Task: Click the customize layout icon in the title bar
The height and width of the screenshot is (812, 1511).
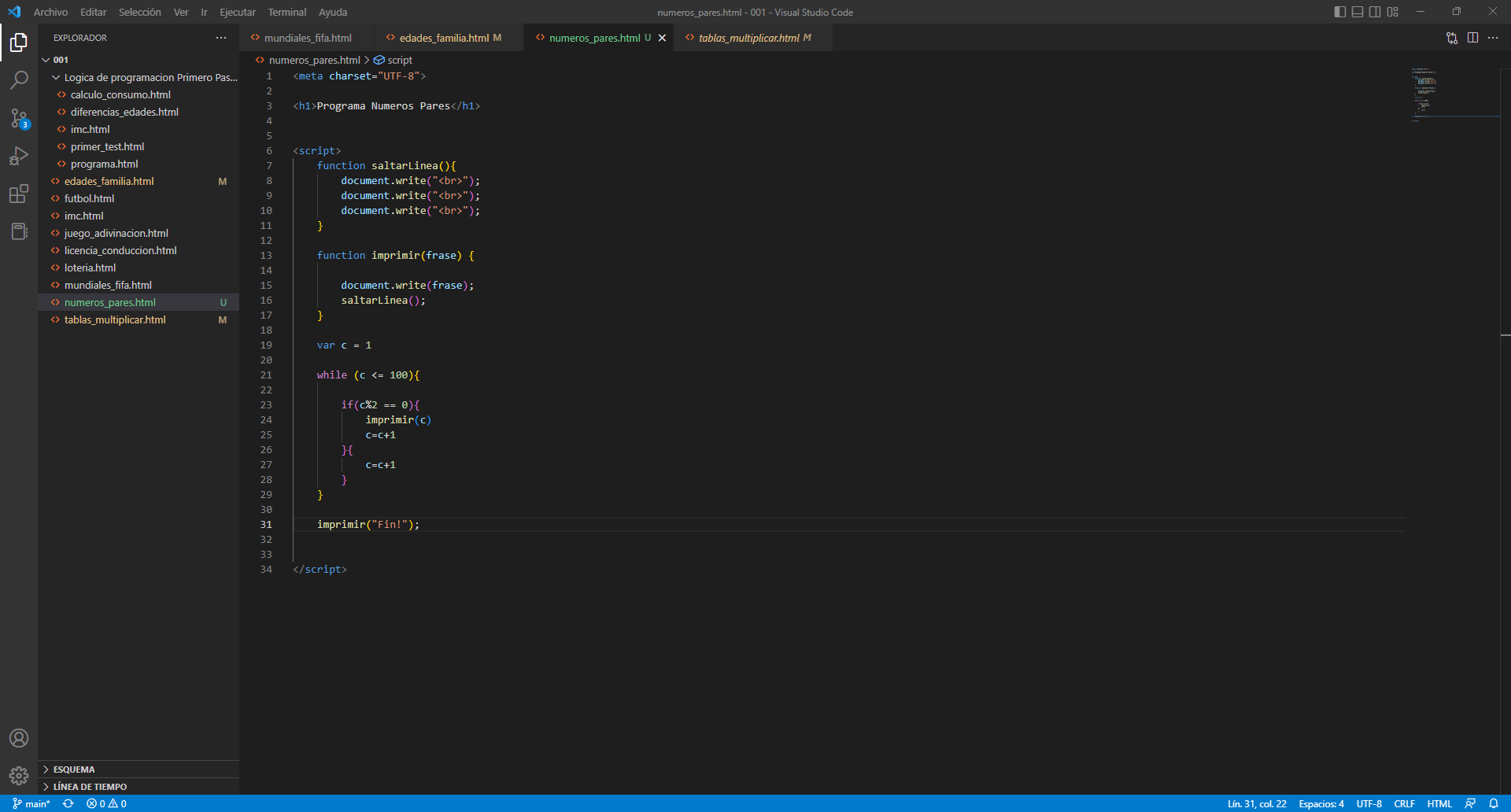Action: tap(1393, 12)
